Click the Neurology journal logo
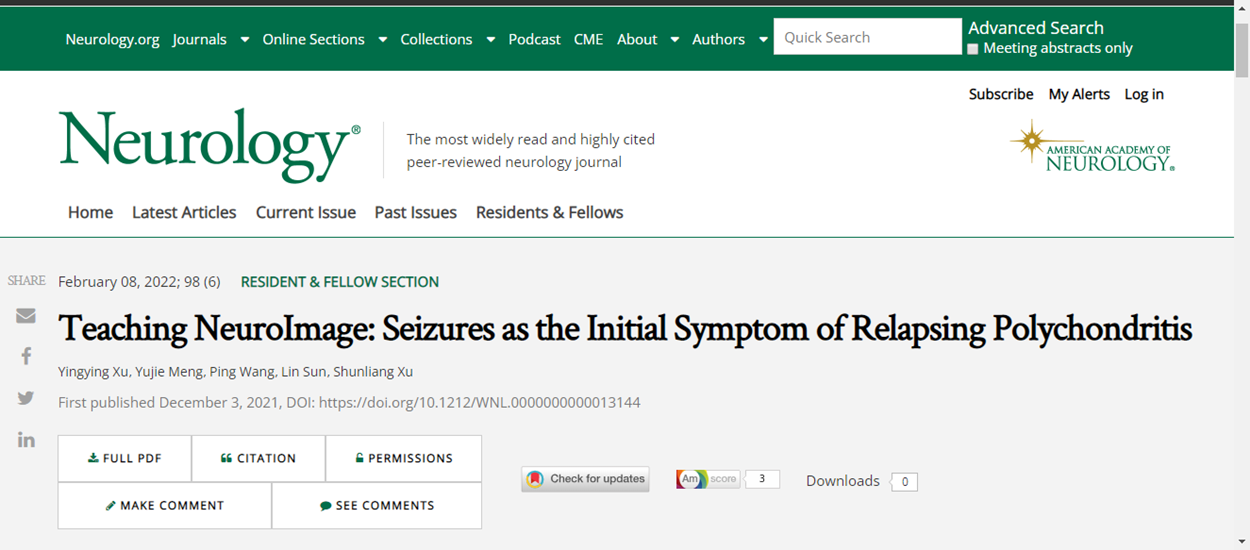 (x=209, y=145)
